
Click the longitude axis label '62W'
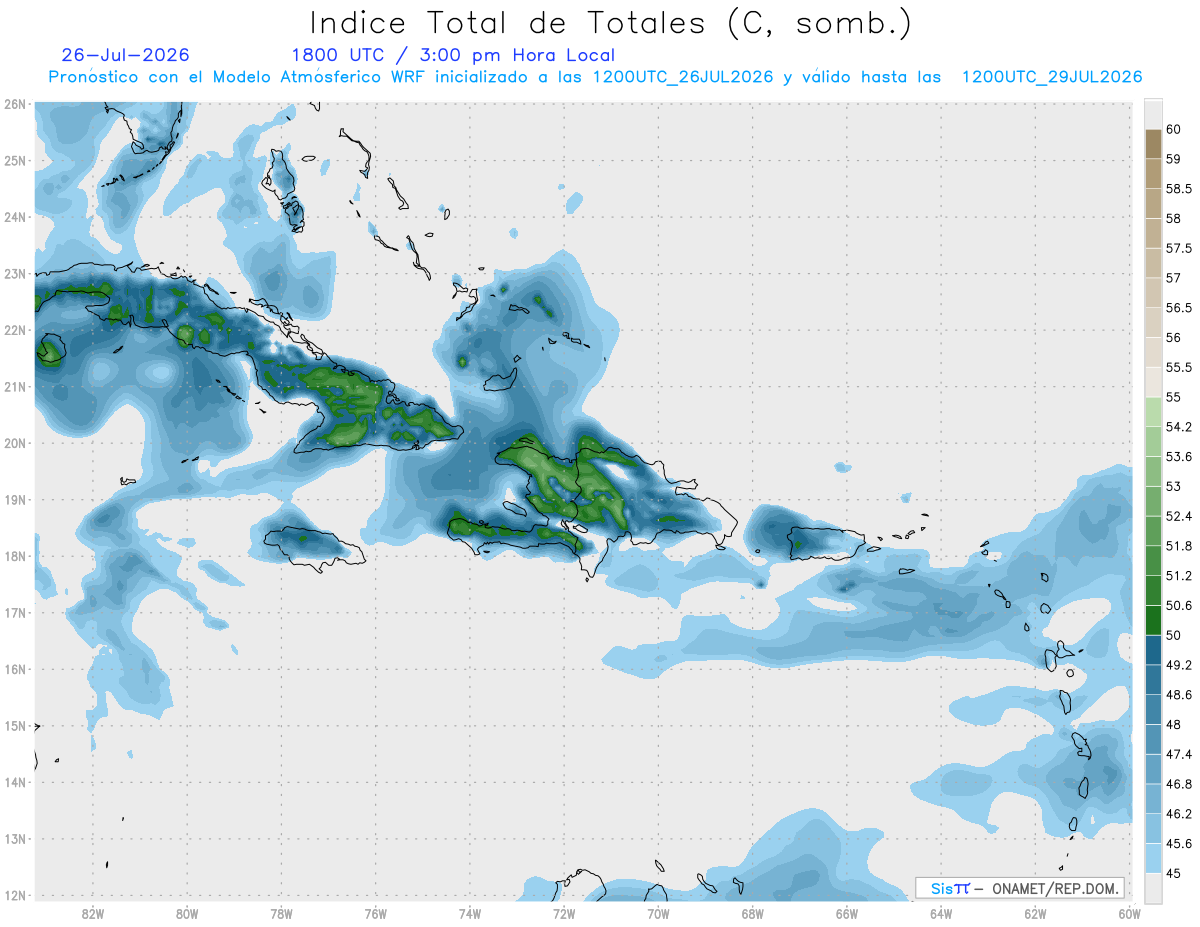click(1035, 914)
